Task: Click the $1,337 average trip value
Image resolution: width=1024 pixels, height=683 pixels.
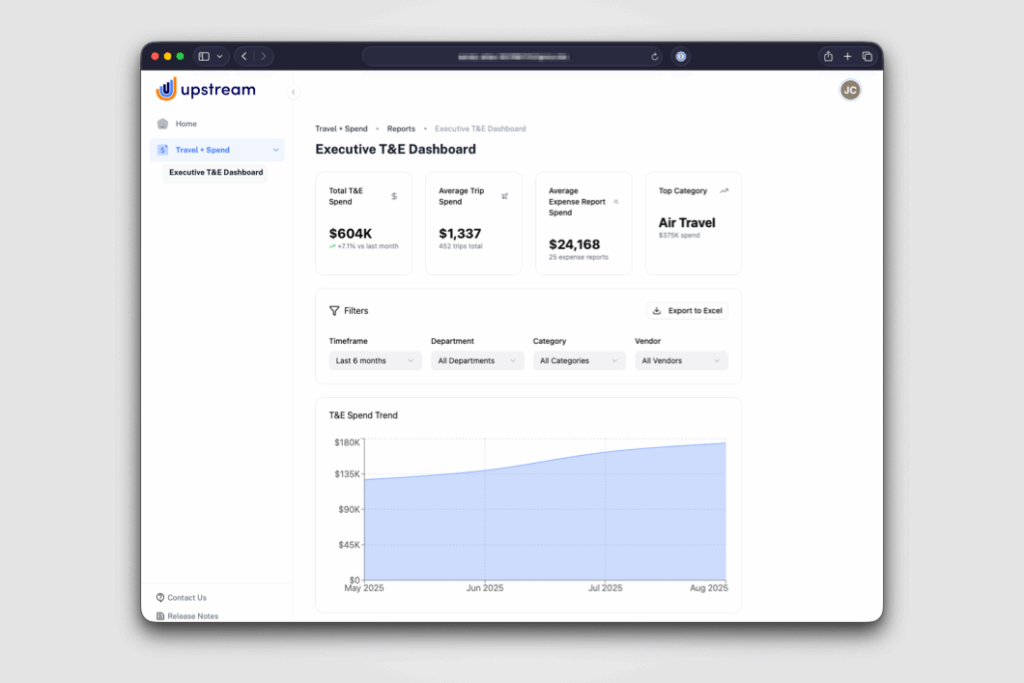Action: (x=460, y=233)
